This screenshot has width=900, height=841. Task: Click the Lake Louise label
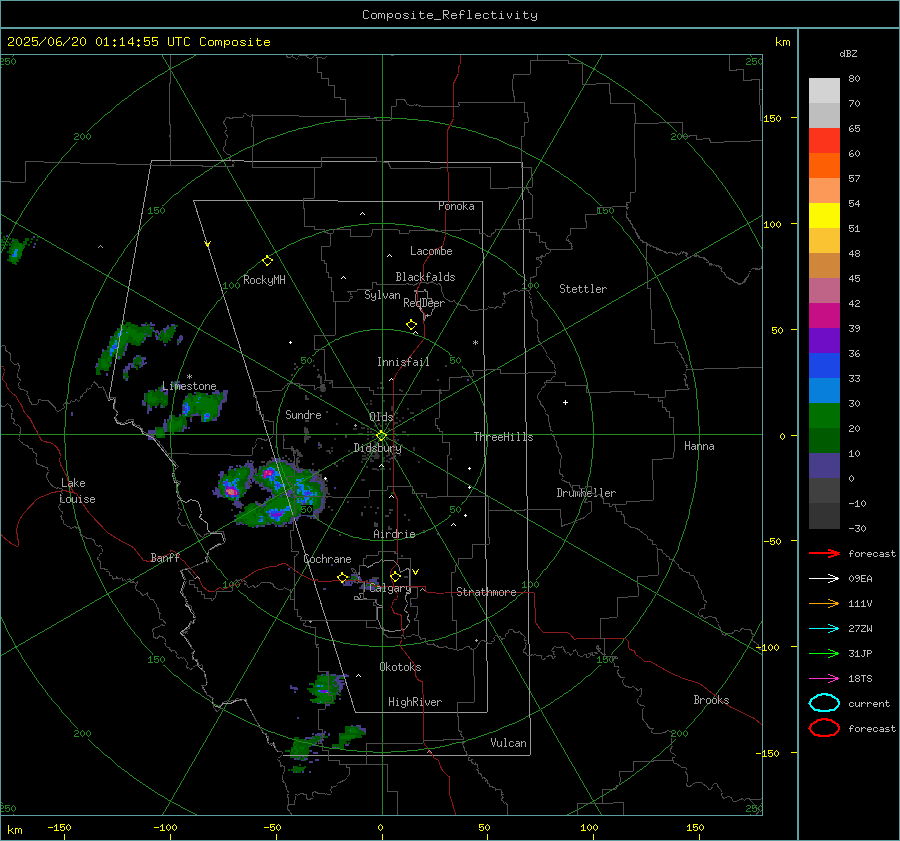[77, 491]
